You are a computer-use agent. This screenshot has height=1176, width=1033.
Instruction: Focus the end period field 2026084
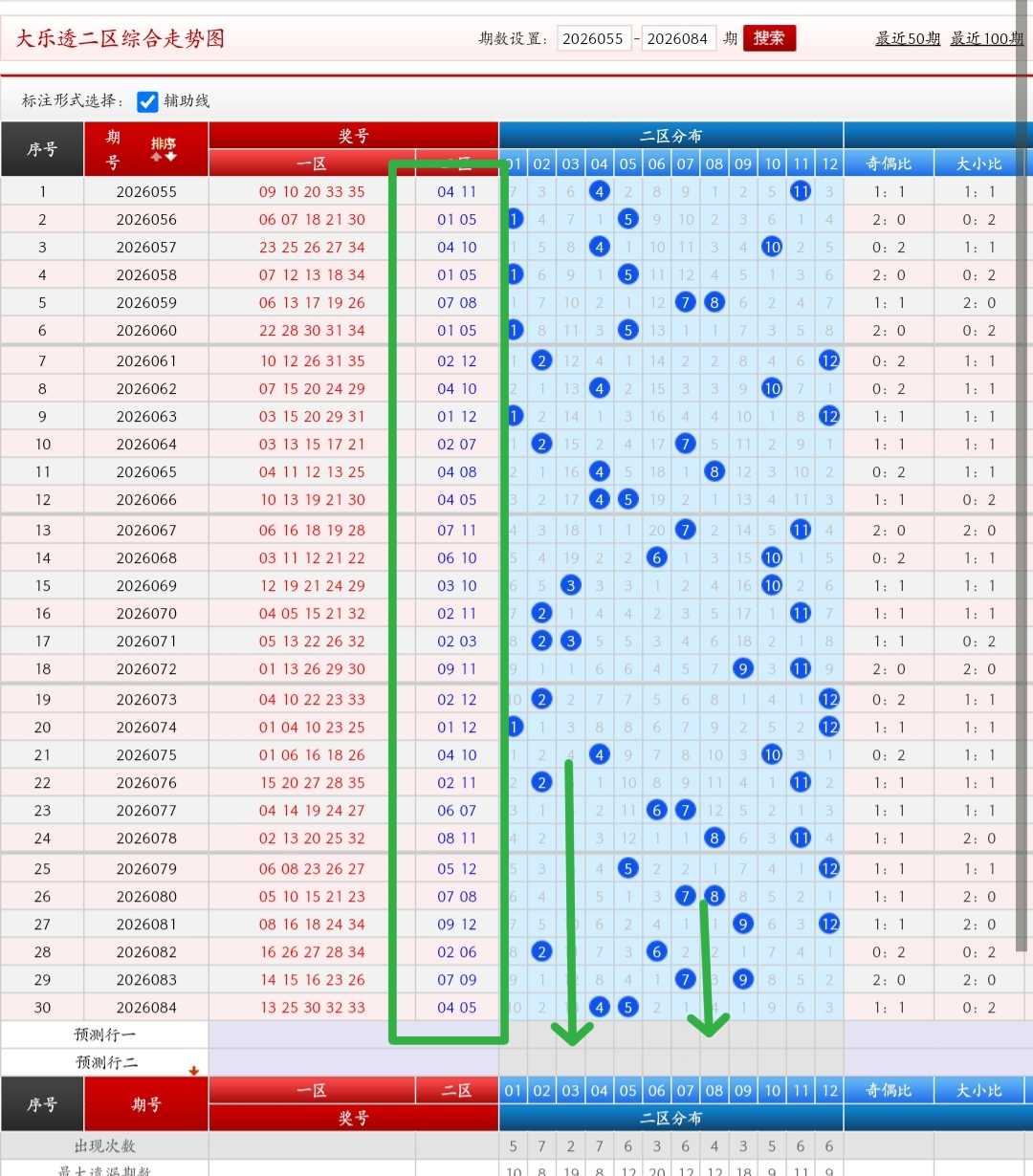tap(677, 38)
